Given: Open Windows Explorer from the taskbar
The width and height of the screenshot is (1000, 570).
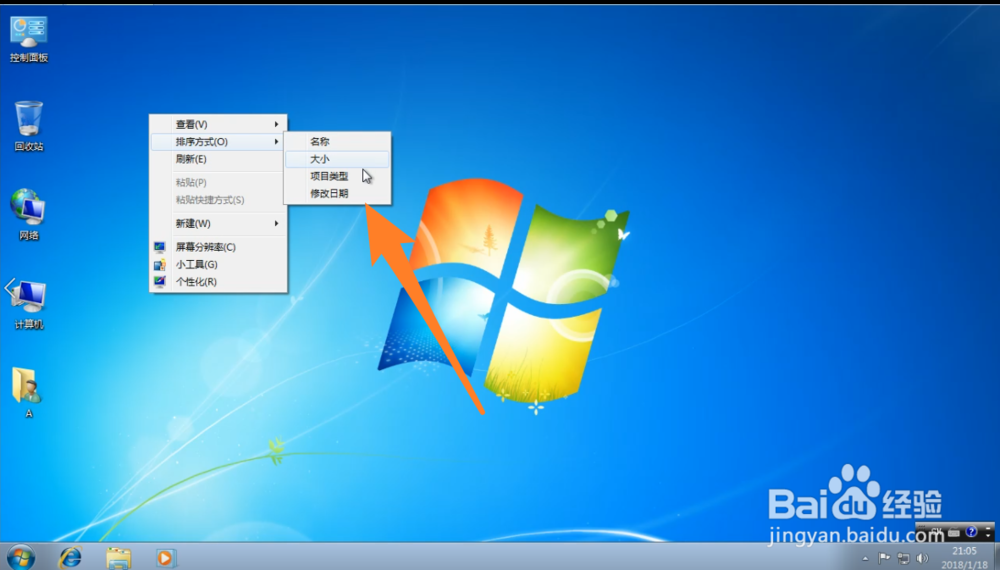Looking at the screenshot, I should (x=119, y=558).
